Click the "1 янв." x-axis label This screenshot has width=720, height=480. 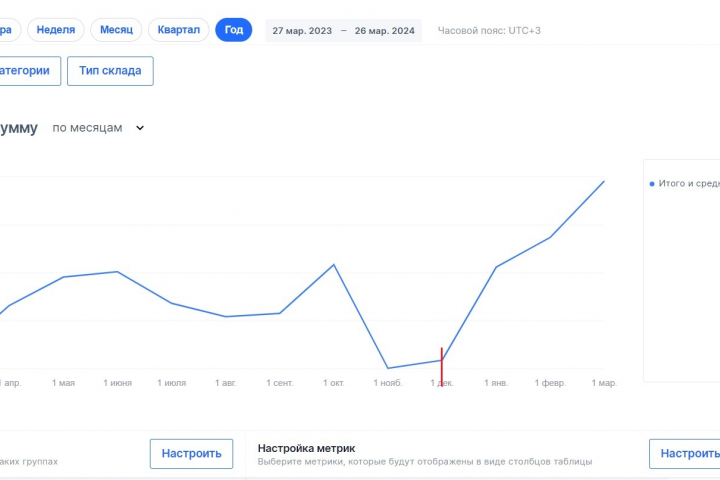point(496,383)
